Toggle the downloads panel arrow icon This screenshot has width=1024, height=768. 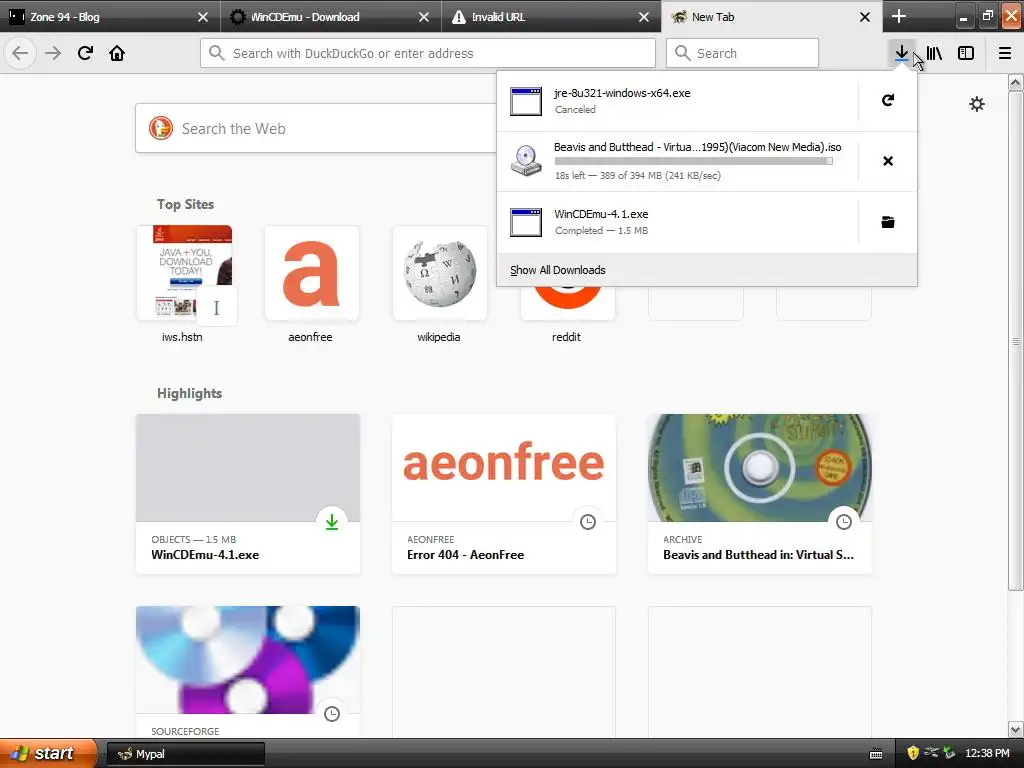[x=901, y=53]
